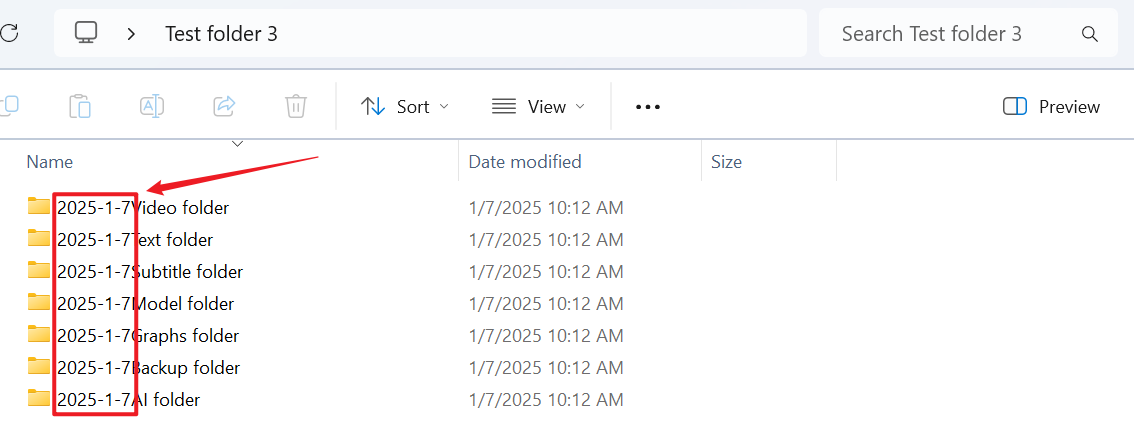Sort by the Name column header
The width and height of the screenshot is (1134, 435).
pos(50,162)
